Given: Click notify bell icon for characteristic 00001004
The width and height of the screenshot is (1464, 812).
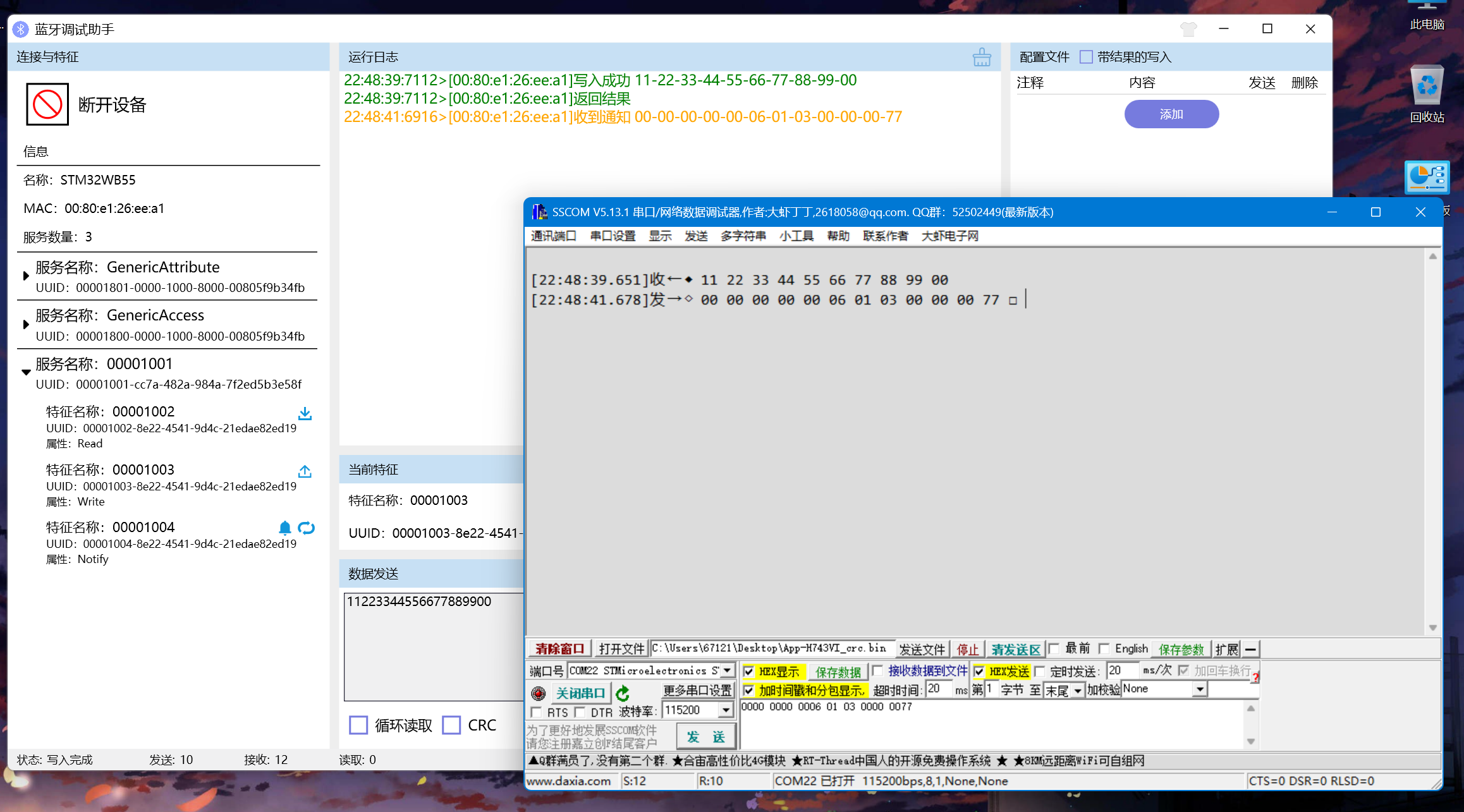Looking at the screenshot, I should click(285, 528).
